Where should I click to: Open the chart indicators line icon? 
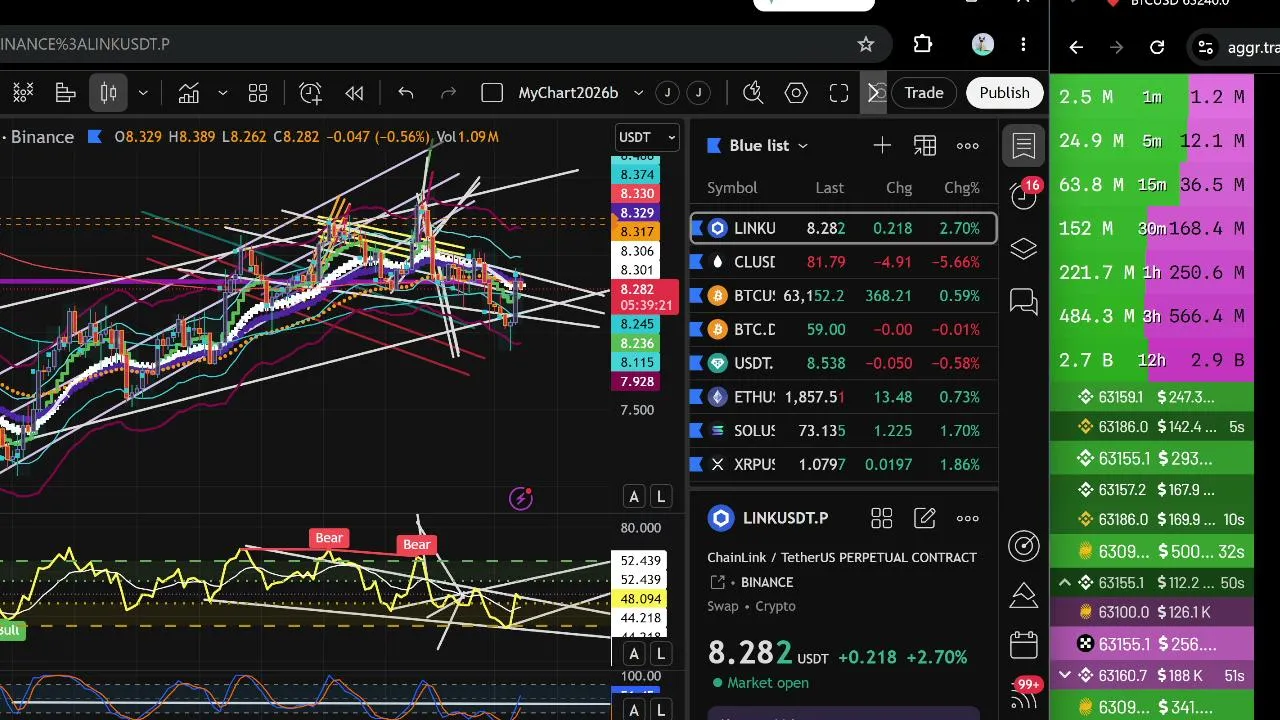click(189, 93)
